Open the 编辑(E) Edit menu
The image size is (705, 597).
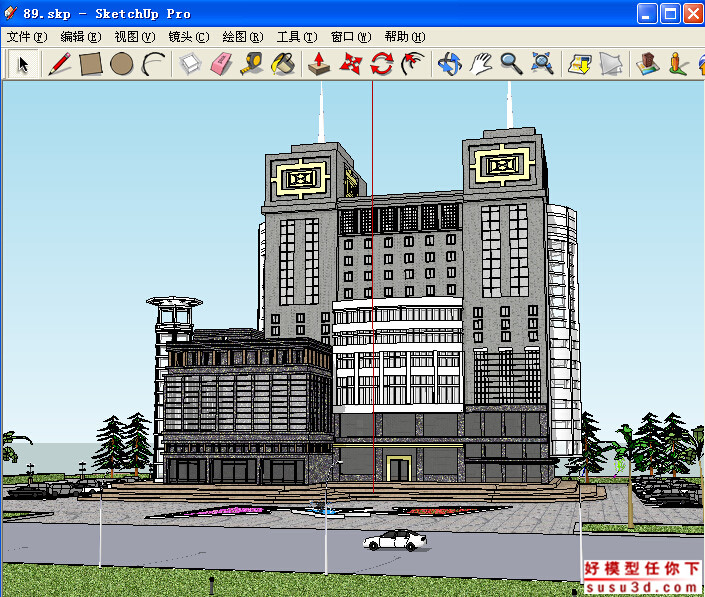(x=81, y=37)
